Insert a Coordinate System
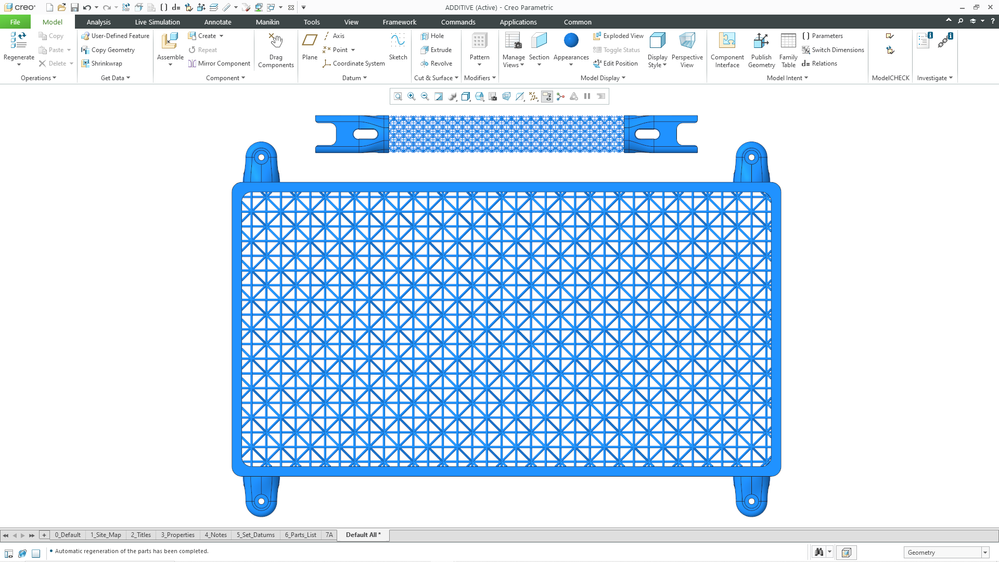Screen dimensions: 999x562 354,64
